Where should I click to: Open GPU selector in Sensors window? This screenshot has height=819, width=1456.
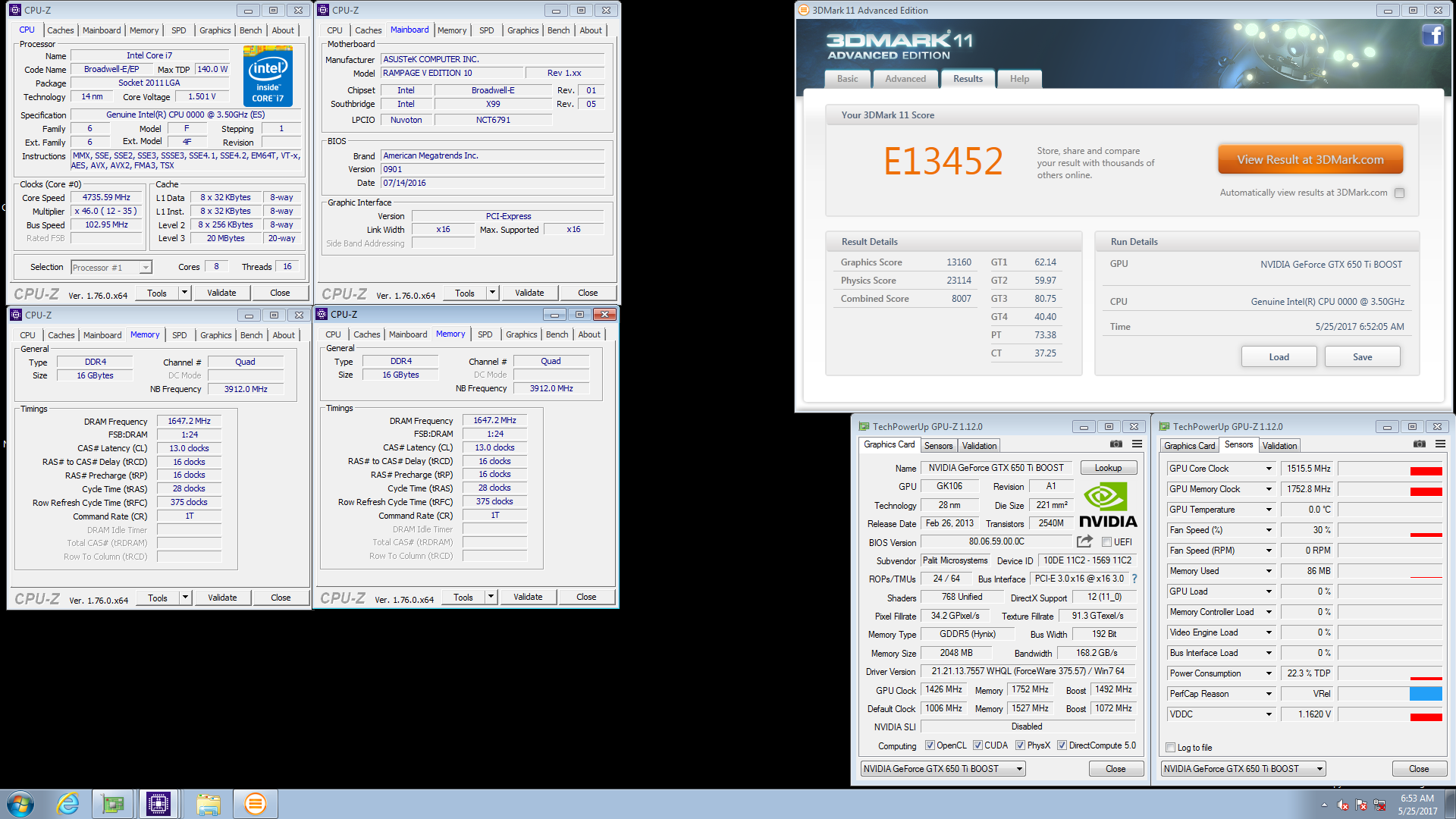(x=1243, y=768)
